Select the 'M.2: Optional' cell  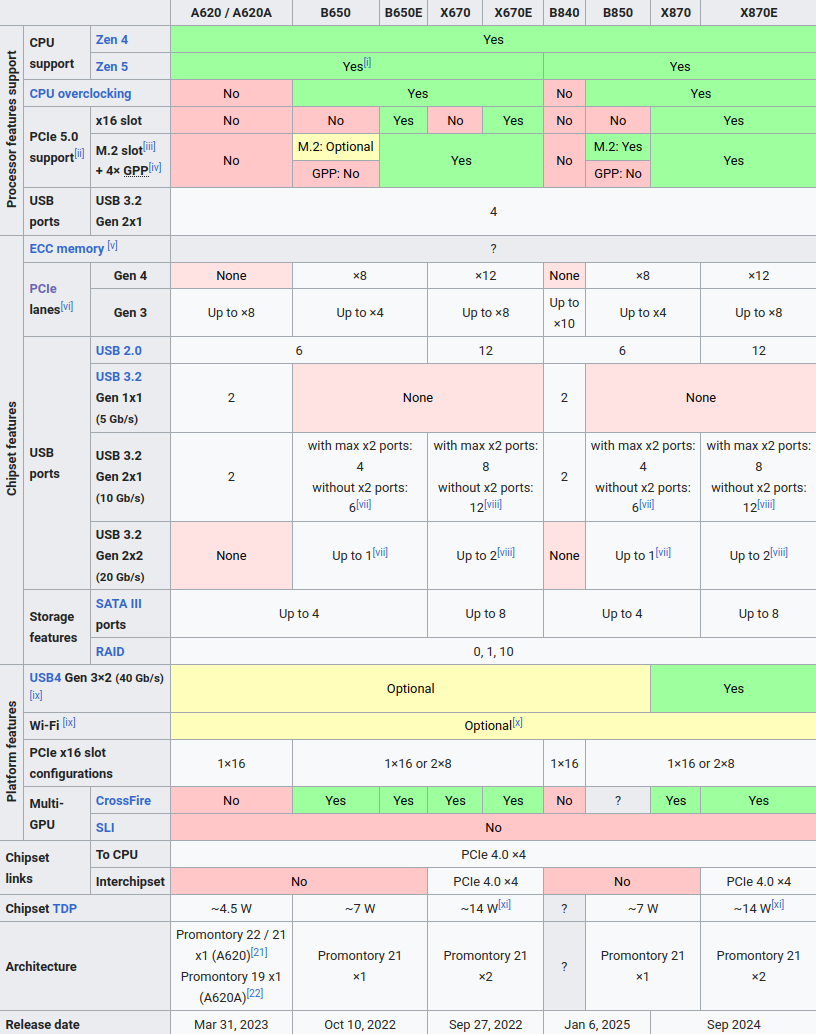336,147
